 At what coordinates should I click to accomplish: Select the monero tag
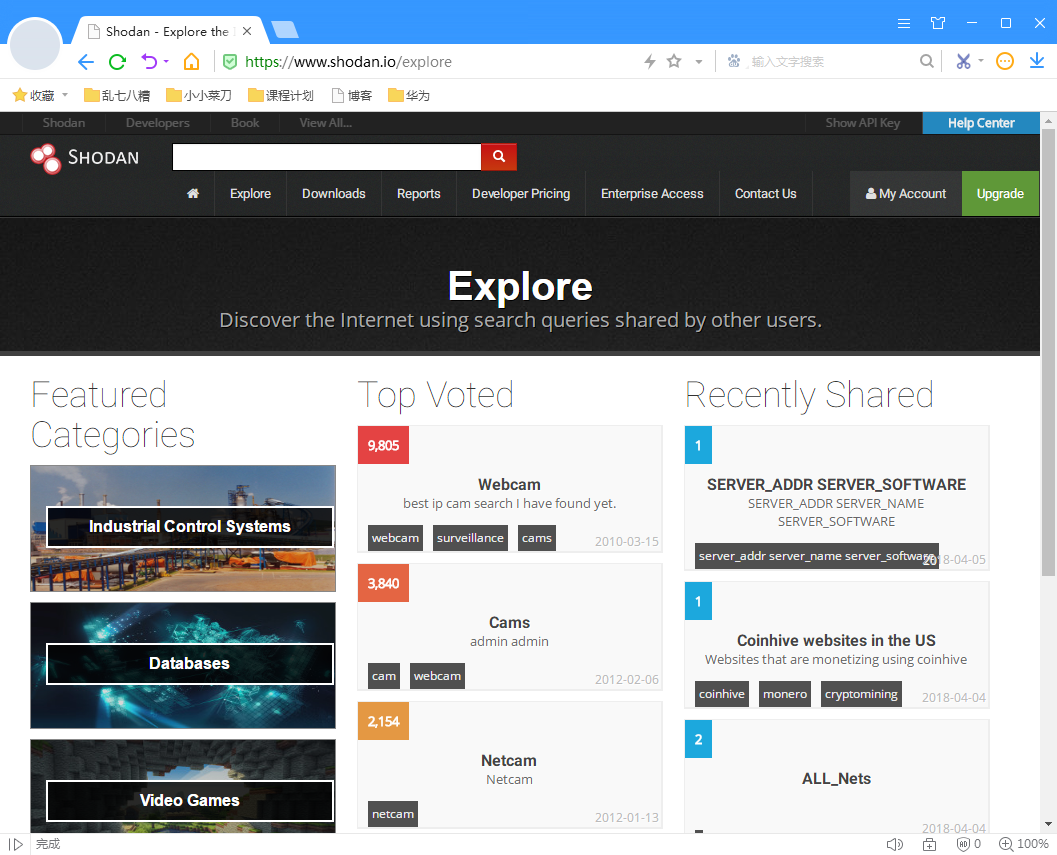(x=785, y=694)
